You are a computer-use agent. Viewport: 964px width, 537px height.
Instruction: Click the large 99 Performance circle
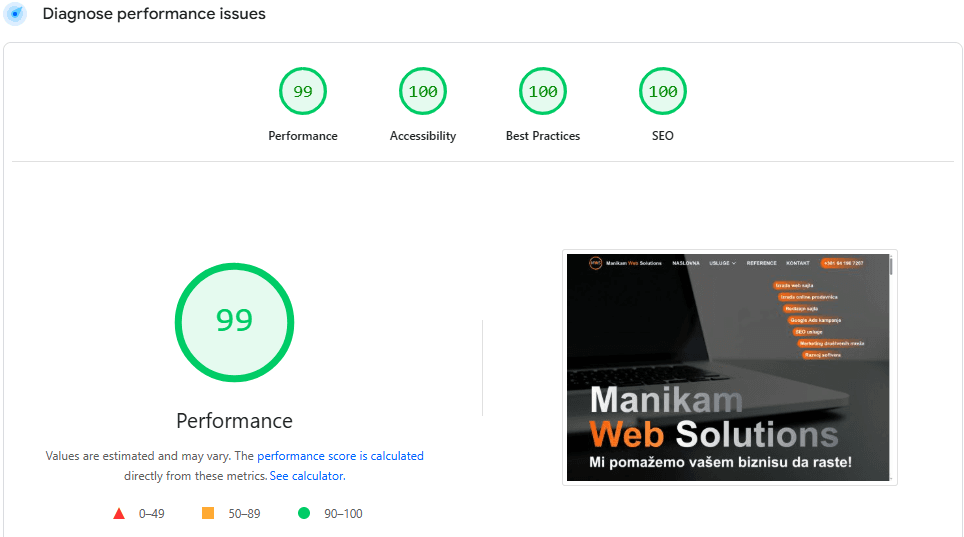[x=234, y=322]
